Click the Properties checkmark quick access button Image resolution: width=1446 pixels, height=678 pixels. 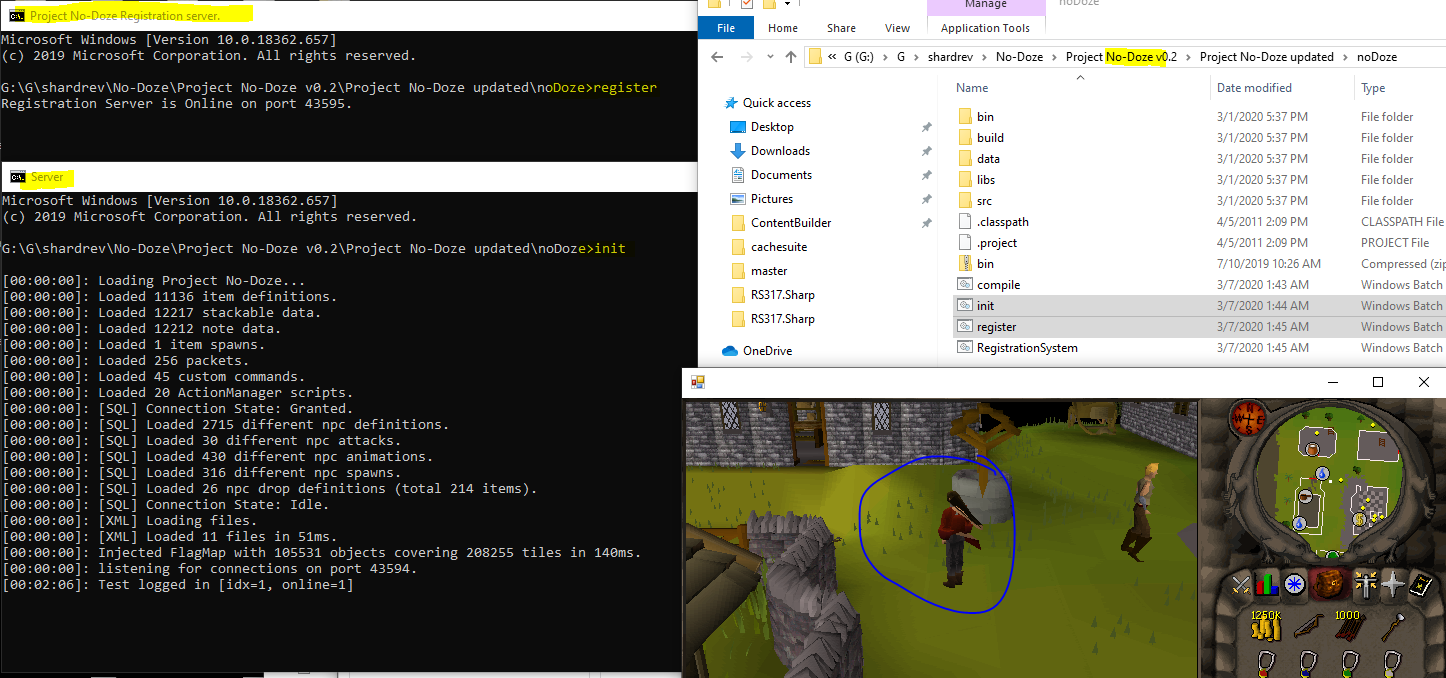pos(746,5)
